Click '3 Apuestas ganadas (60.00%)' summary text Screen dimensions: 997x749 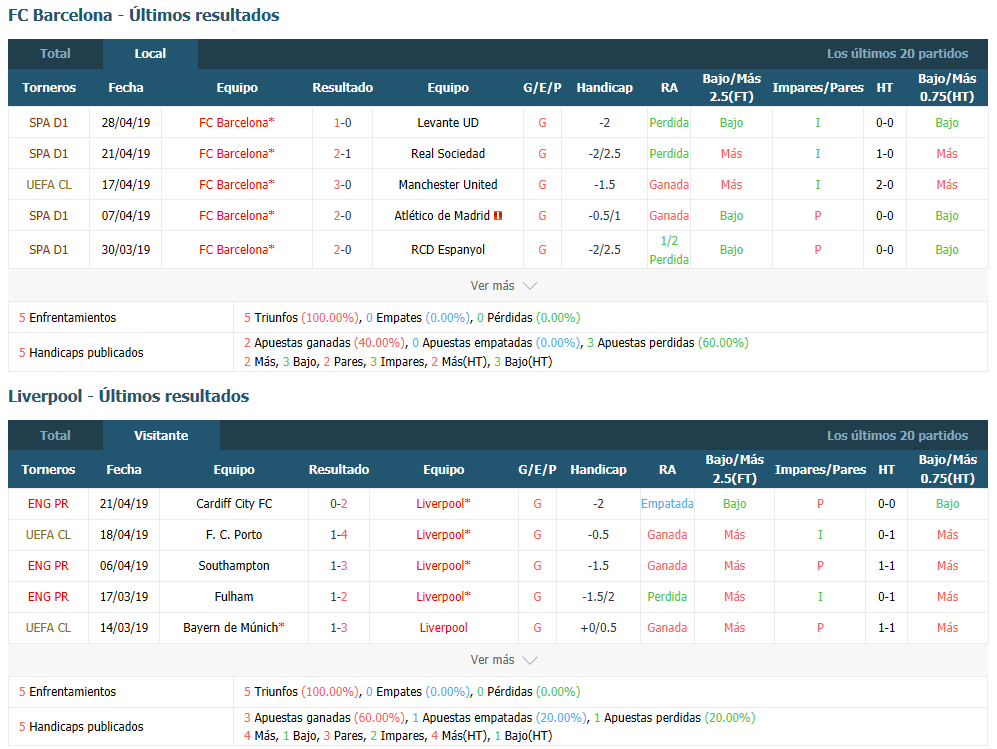(x=324, y=717)
